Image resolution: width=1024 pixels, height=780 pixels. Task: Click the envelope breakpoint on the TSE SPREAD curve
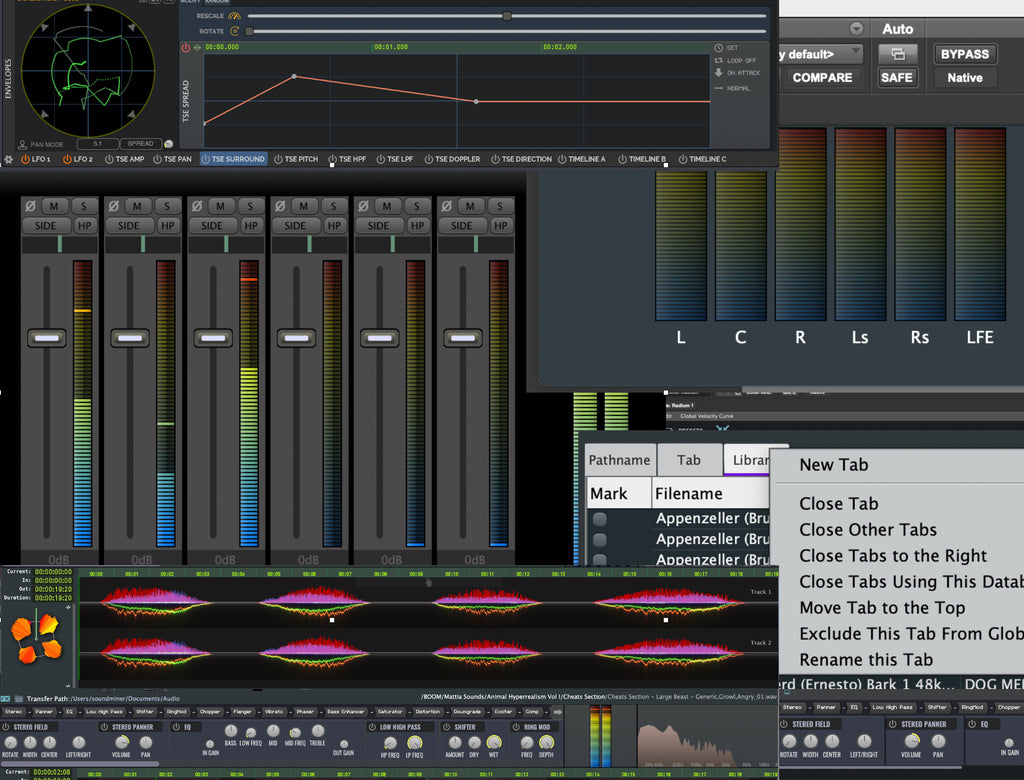pyautogui.click(x=294, y=75)
